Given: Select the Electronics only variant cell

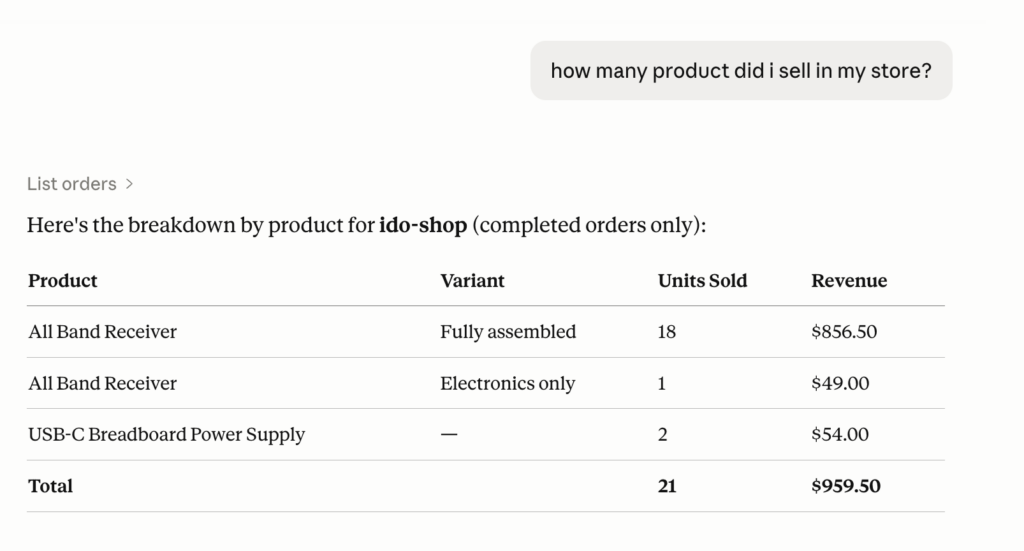Looking at the screenshot, I should click(x=507, y=383).
